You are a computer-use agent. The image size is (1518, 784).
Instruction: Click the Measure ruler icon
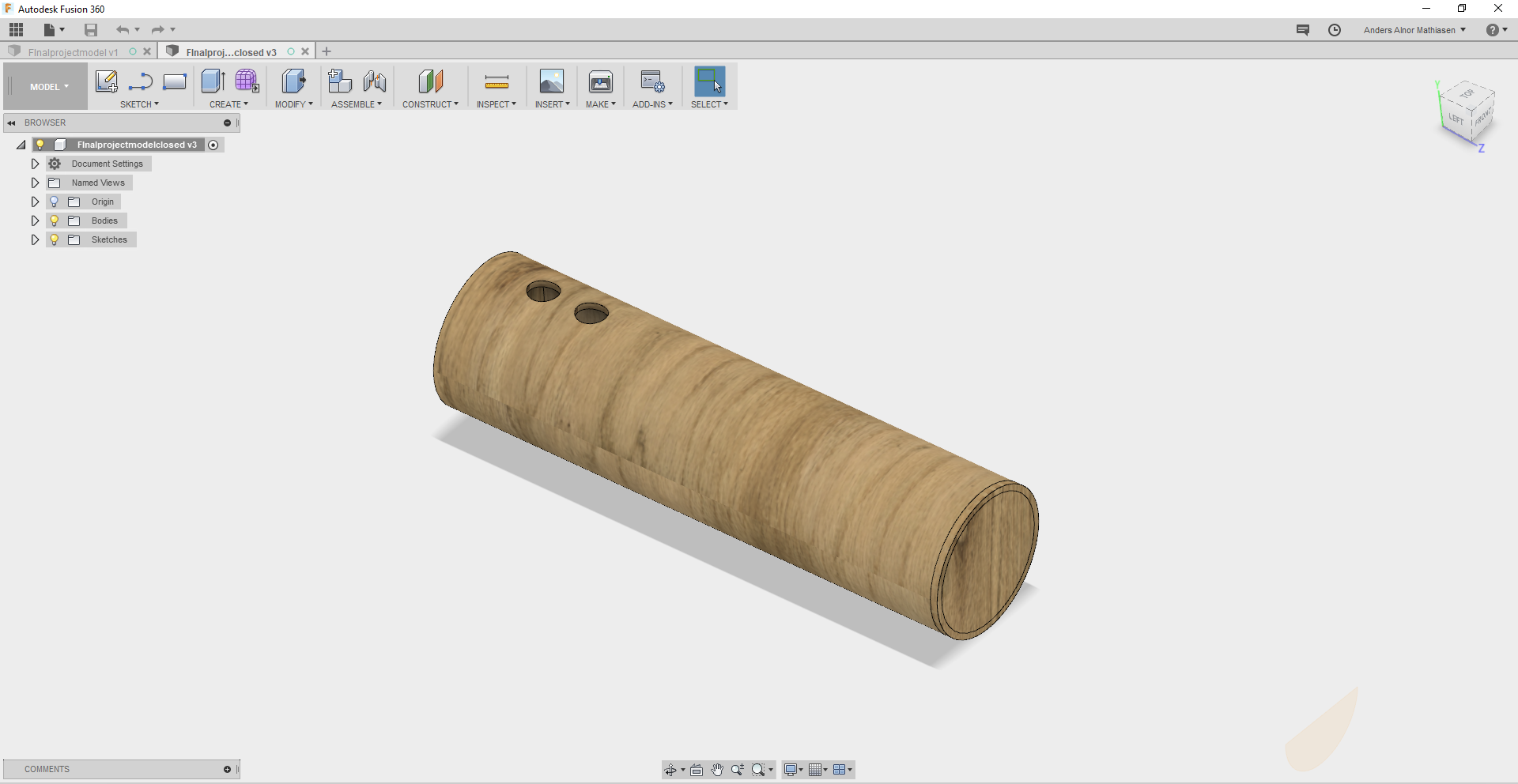[x=497, y=81]
